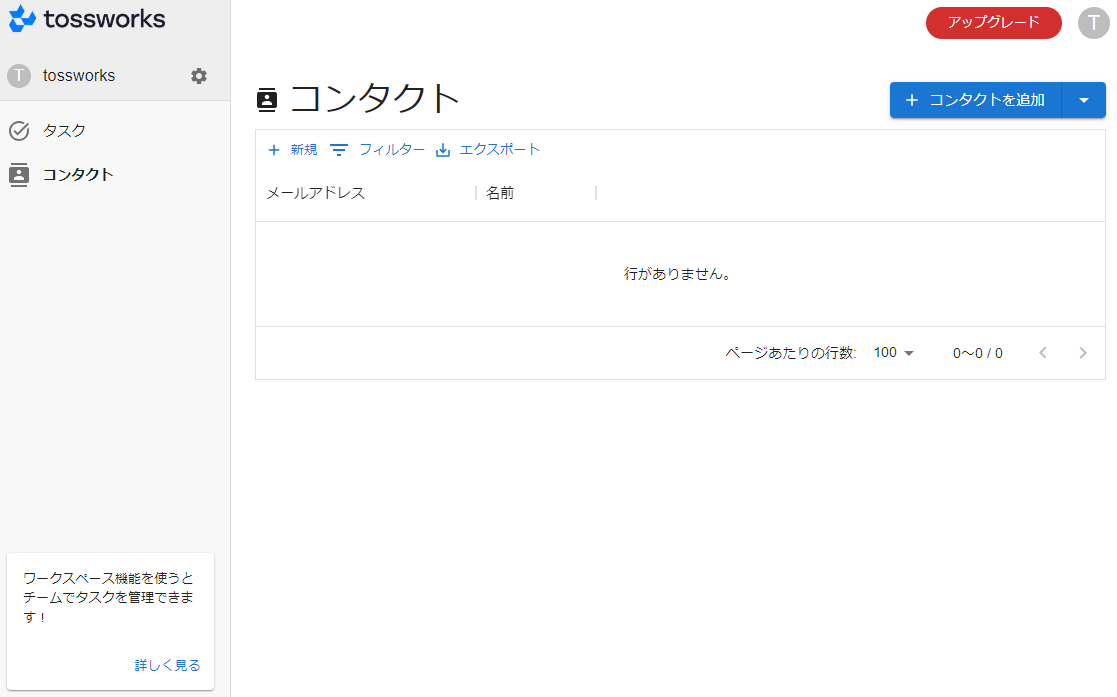Click the tossworks logo icon

[x=22, y=18]
